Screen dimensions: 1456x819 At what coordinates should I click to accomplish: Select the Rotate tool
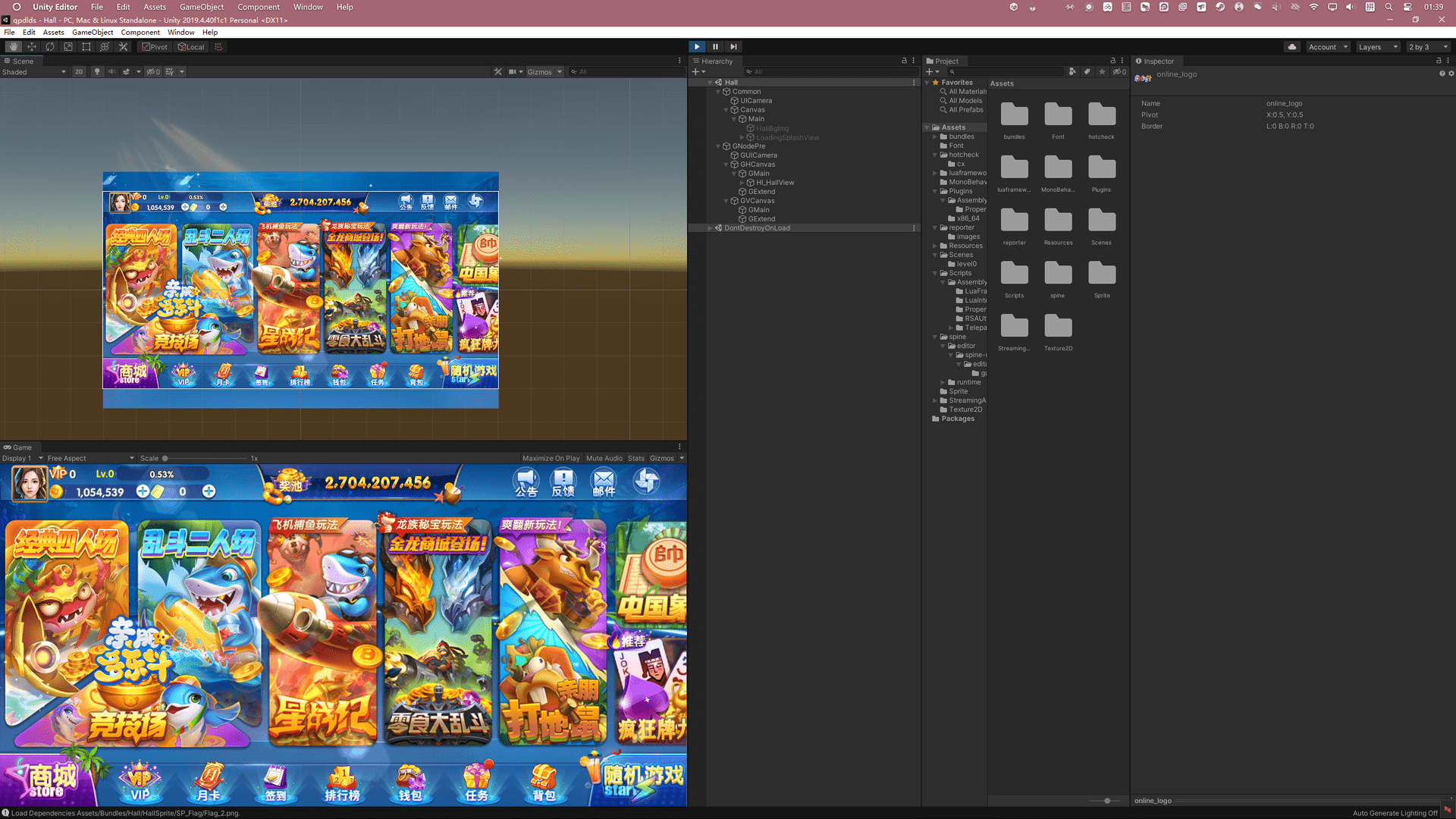50,47
